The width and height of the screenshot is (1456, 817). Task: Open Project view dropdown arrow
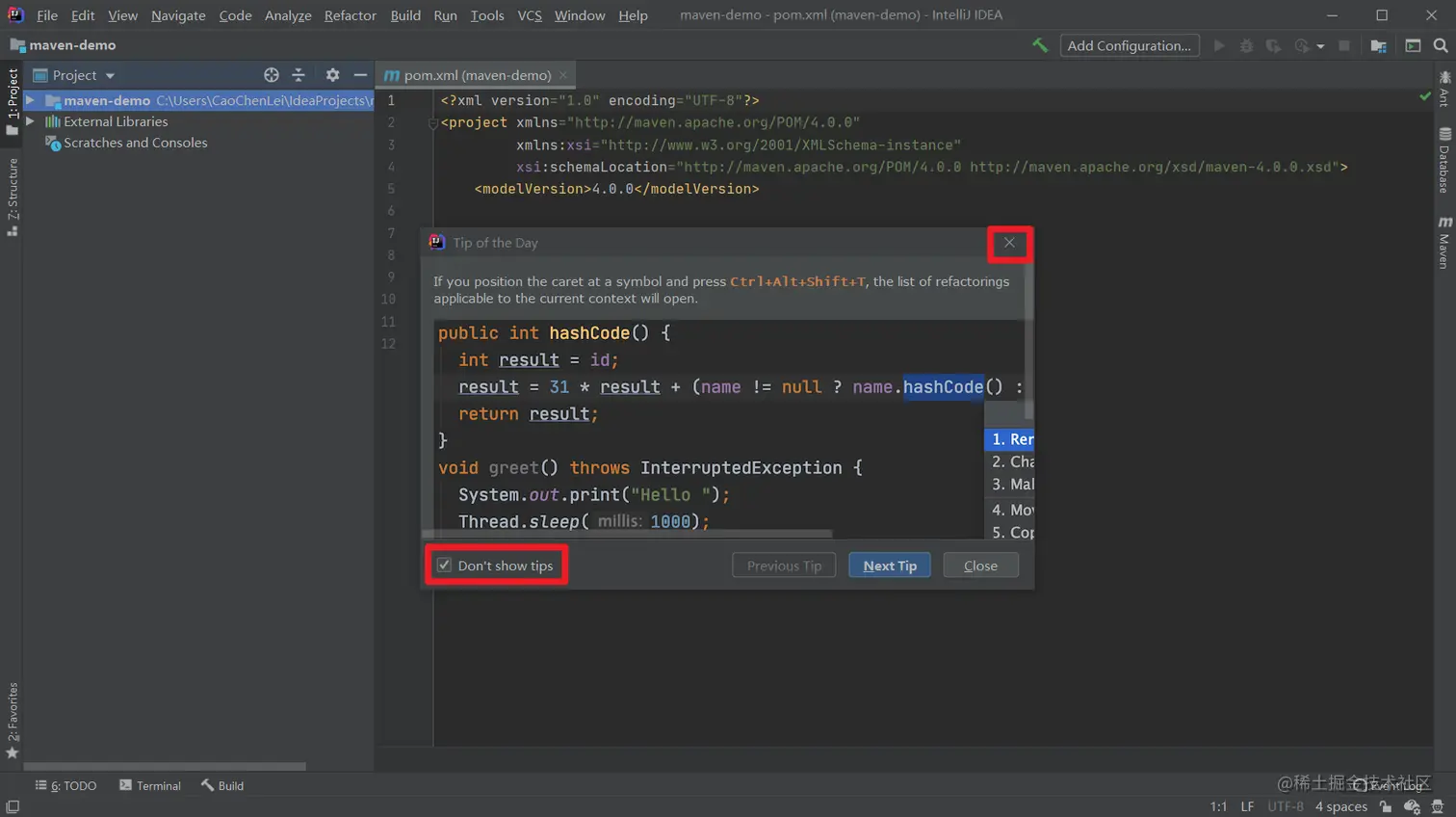[x=110, y=76]
